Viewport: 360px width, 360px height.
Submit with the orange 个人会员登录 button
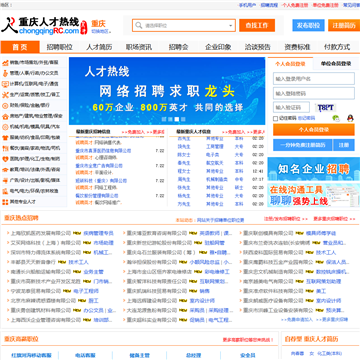(314, 130)
